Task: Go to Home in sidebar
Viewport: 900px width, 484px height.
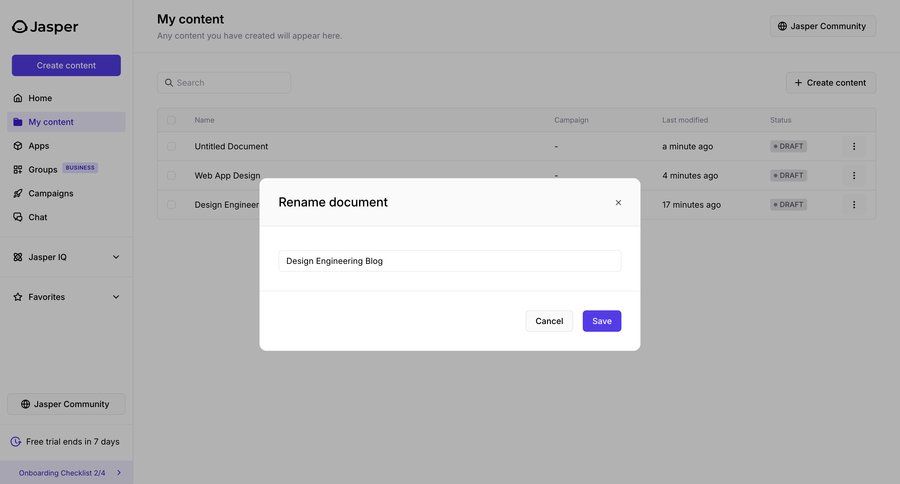Action: coord(66,98)
